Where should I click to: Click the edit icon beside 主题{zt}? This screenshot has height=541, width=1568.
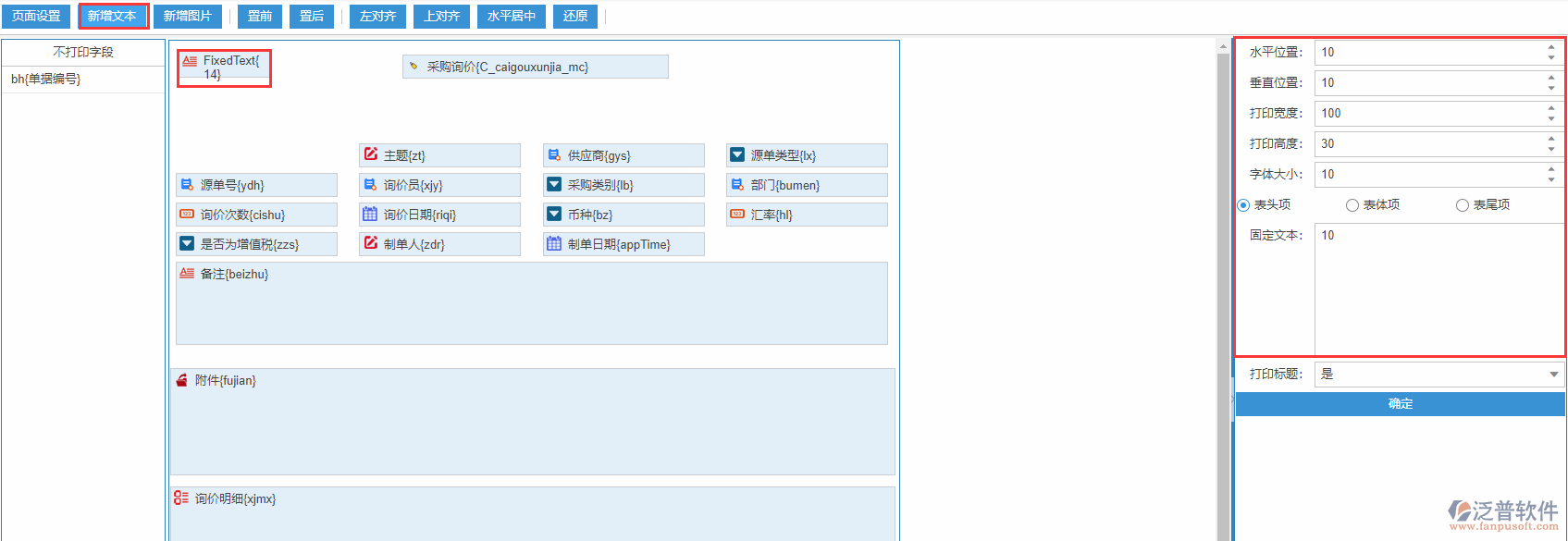[371, 154]
